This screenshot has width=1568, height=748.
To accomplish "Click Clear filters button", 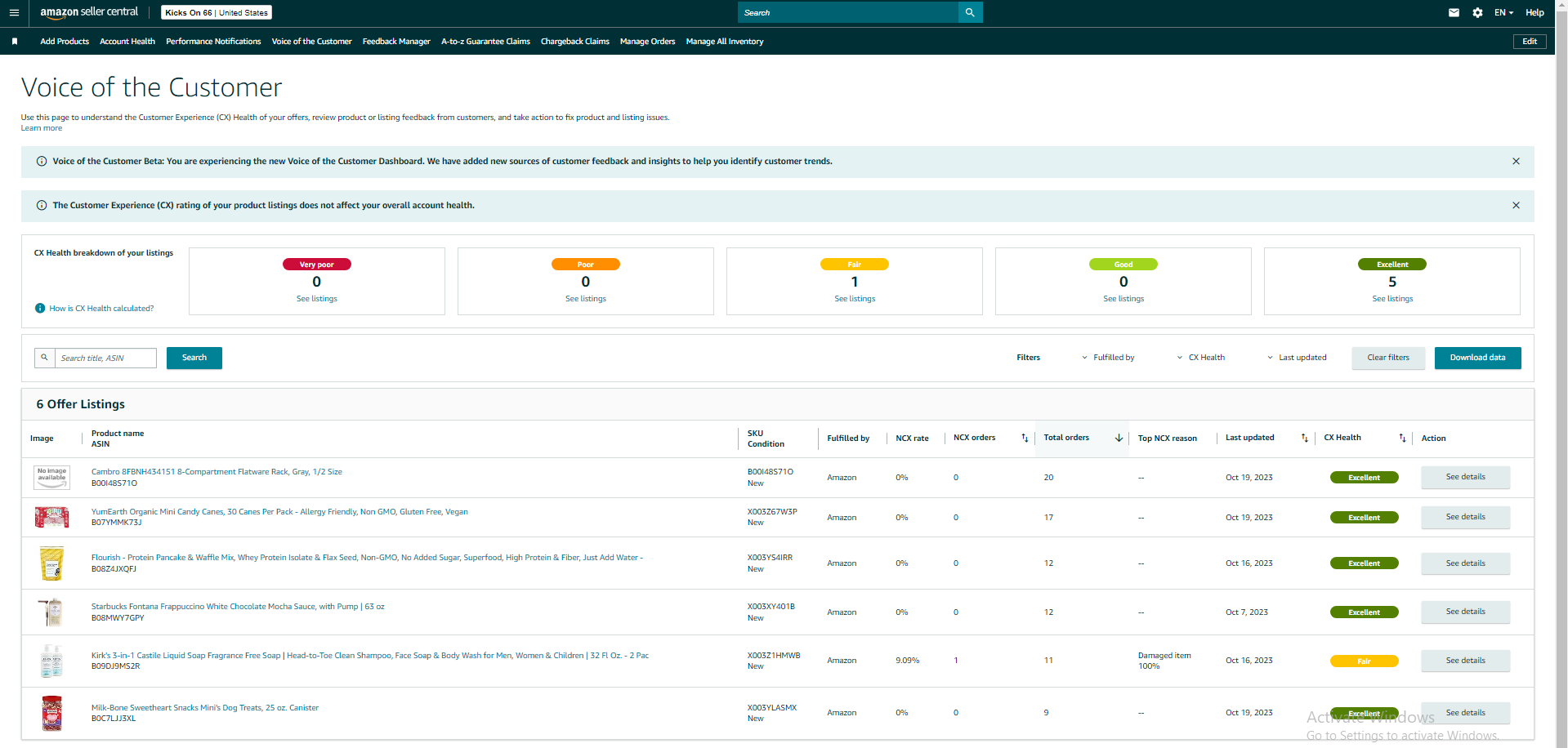I will [x=1388, y=358].
